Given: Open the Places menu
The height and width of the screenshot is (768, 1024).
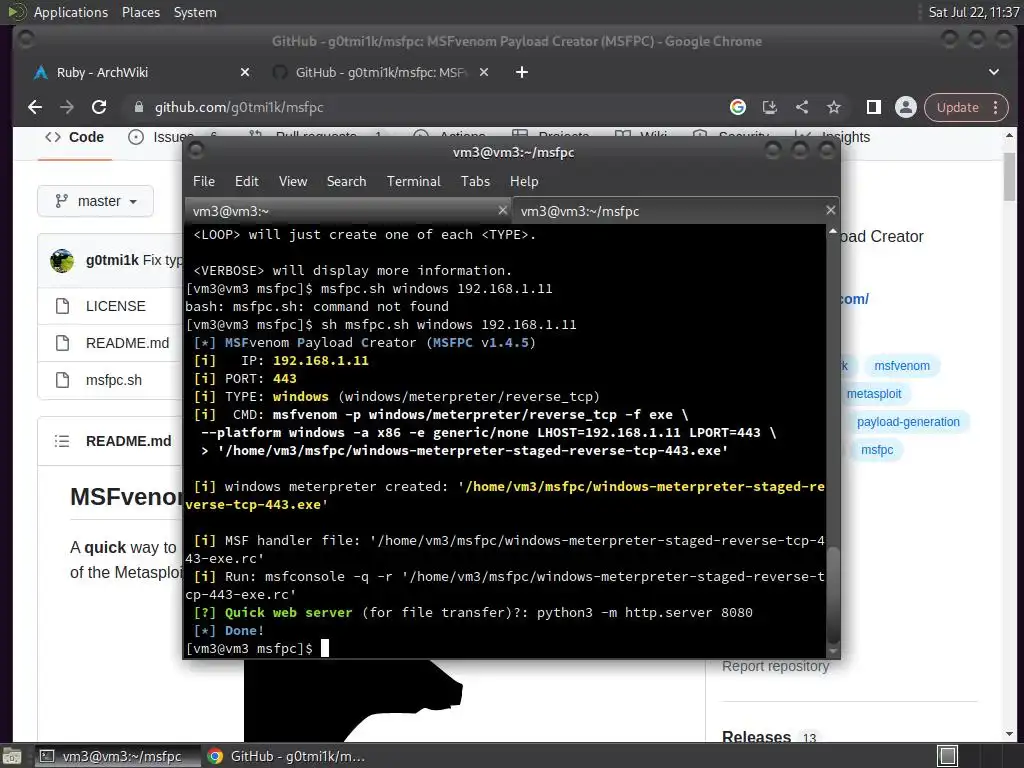Looking at the screenshot, I should 141,12.
